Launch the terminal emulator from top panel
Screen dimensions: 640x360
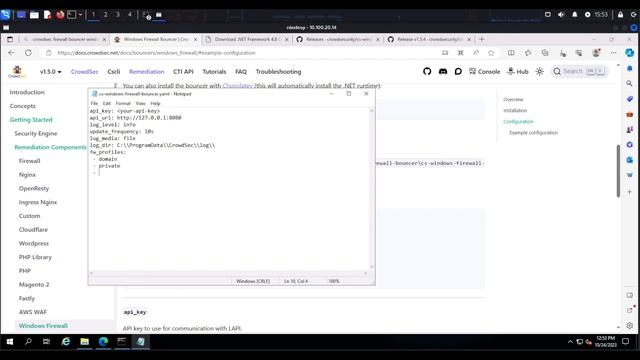(x=72, y=15)
